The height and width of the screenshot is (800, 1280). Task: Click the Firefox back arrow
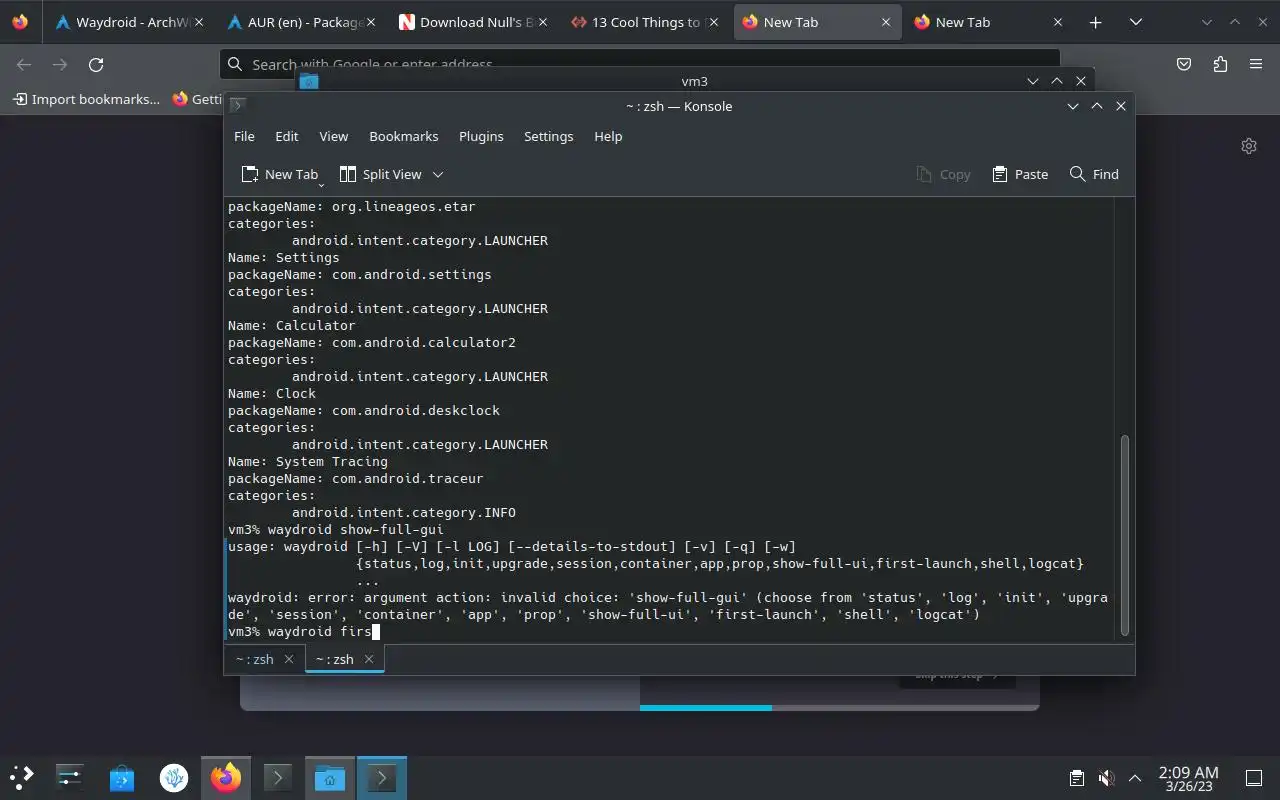pyautogui.click(x=24, y=64)
